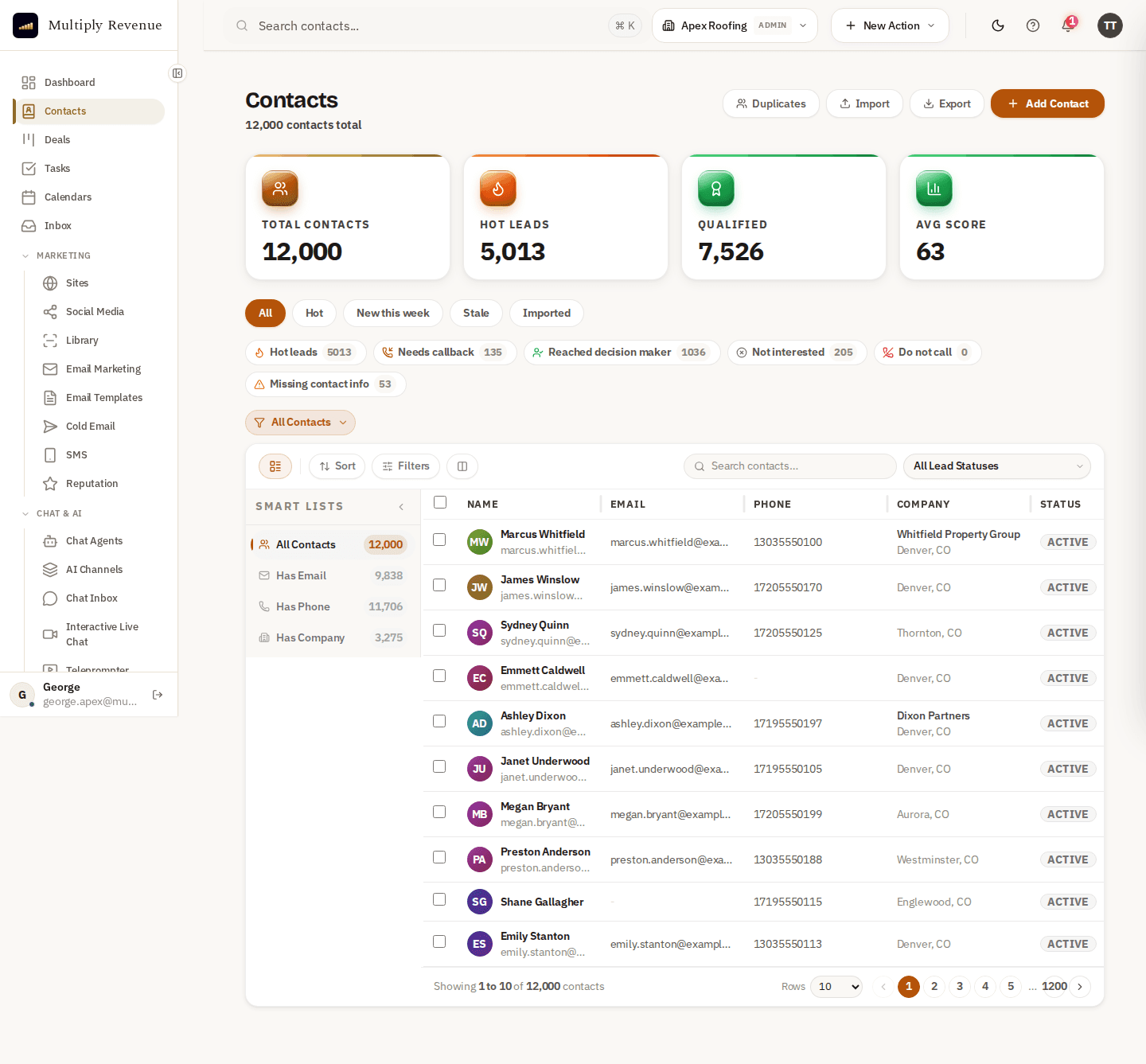Switch to the list view icon
1146x1064 pixels.
(x=275, y=466)
